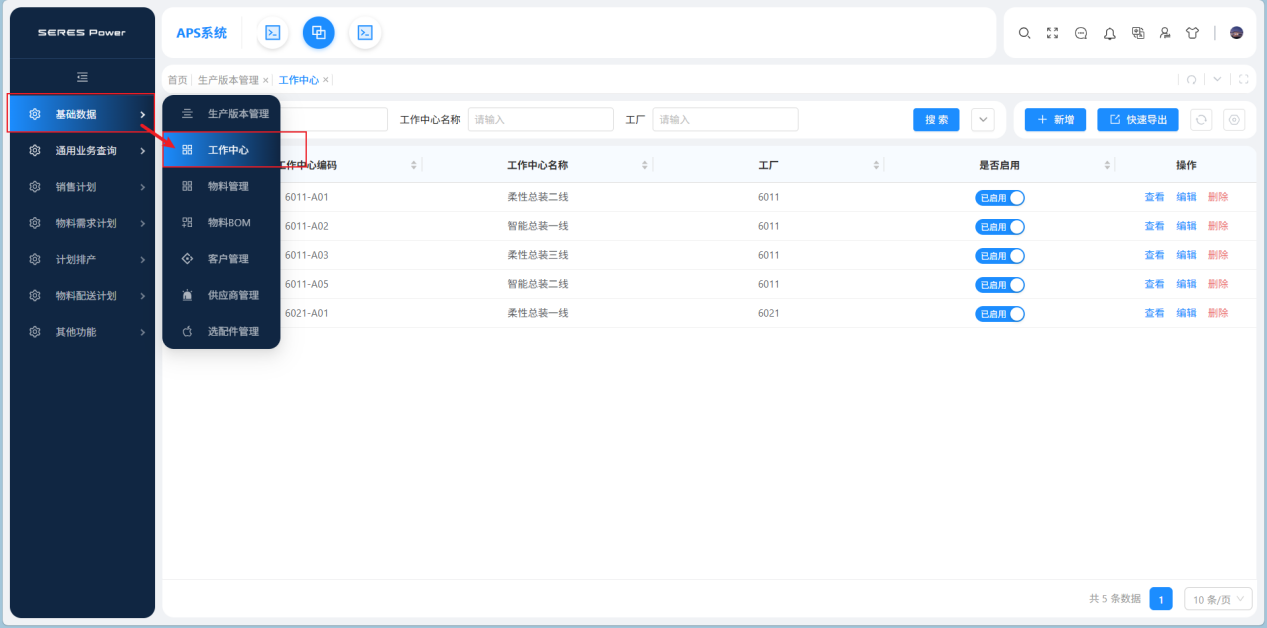Toggle 已启用 switch for 6021-A01
This screenshot has width=1267, height=628.
(1000, 314)
